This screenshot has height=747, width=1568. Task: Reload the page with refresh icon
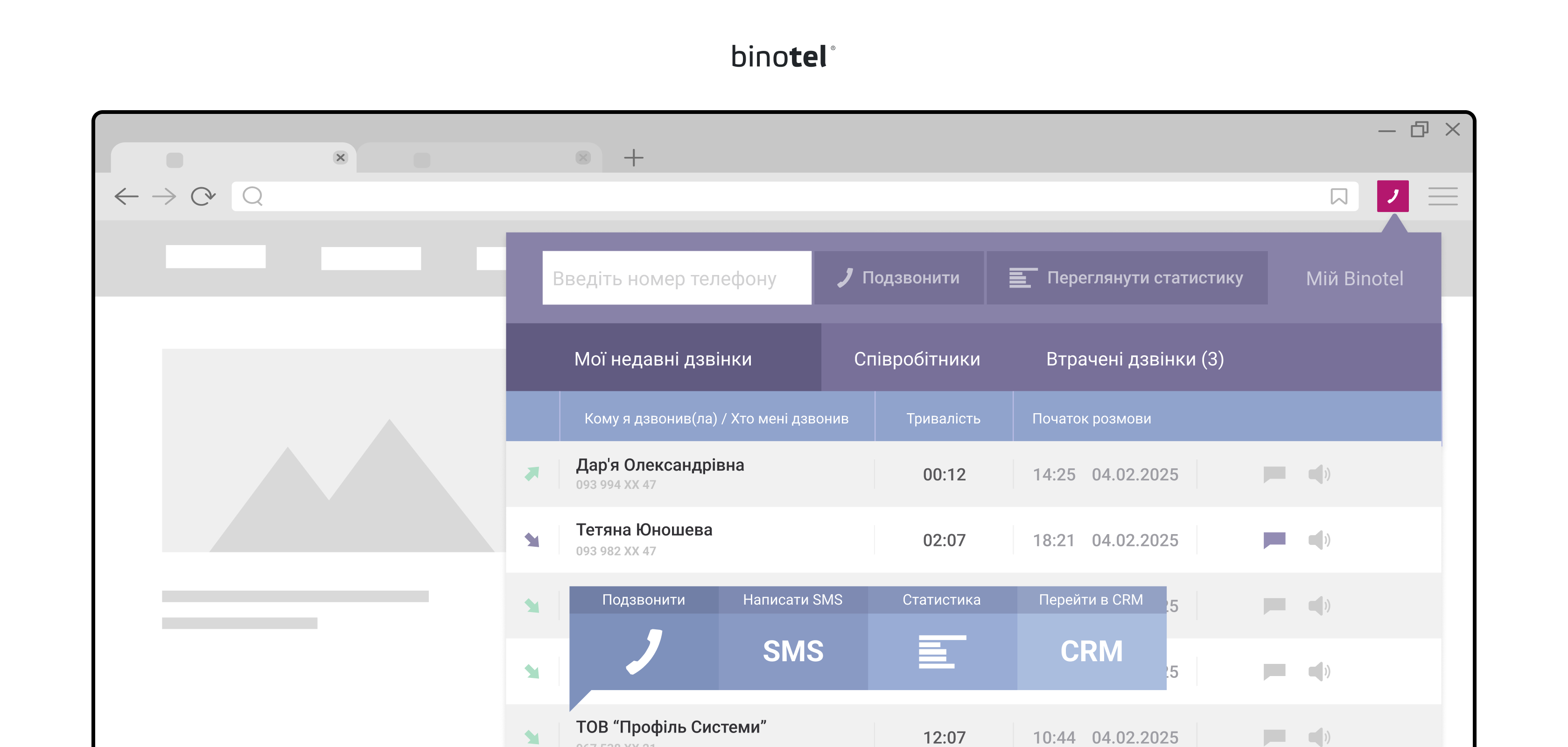coord(203,196)
